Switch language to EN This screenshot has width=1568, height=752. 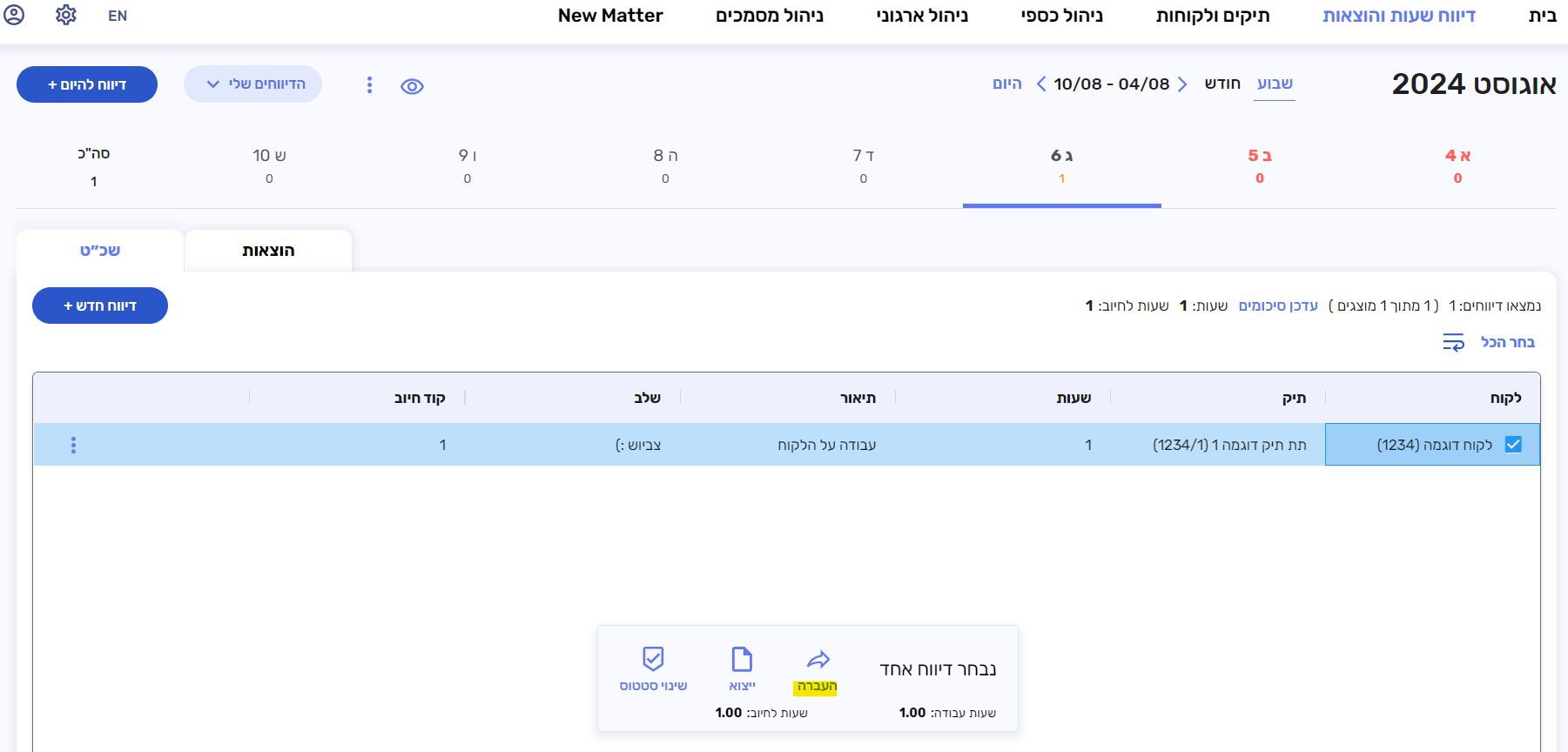pyautogui.click(x=118, y=16)
